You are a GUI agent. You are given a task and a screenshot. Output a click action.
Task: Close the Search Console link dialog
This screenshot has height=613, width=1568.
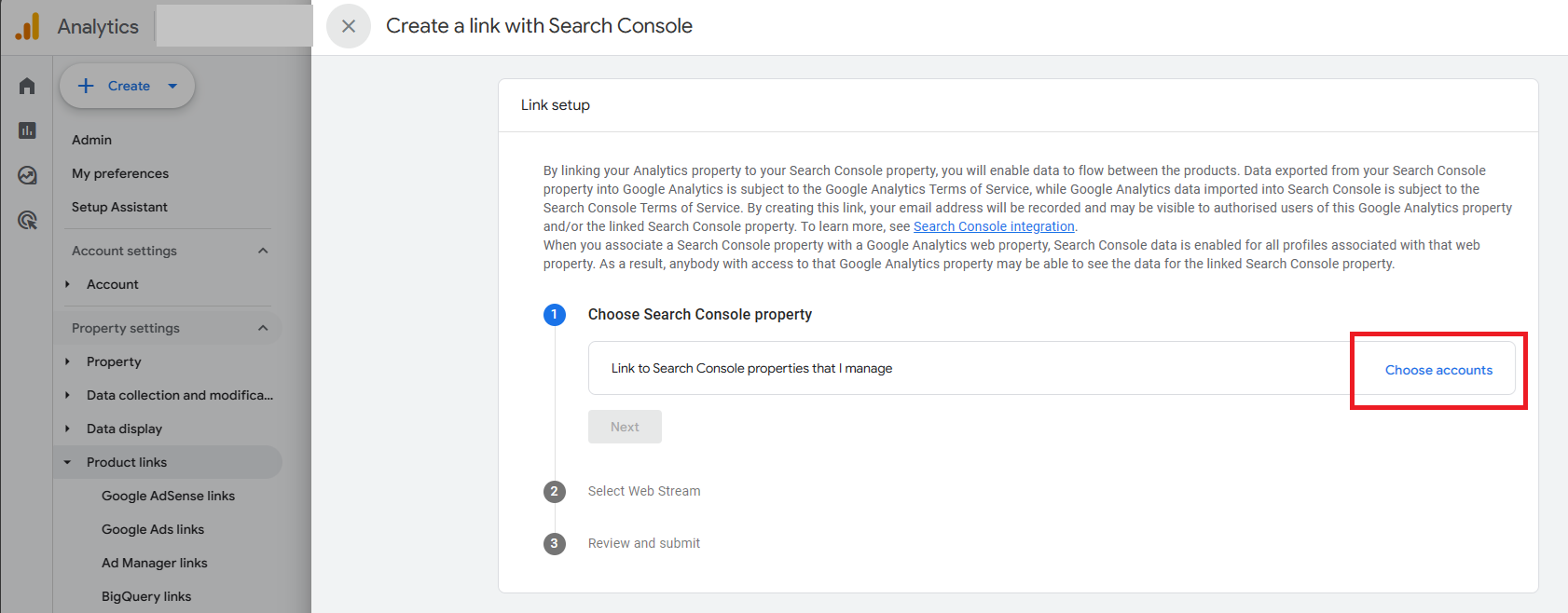pos(348,25)
